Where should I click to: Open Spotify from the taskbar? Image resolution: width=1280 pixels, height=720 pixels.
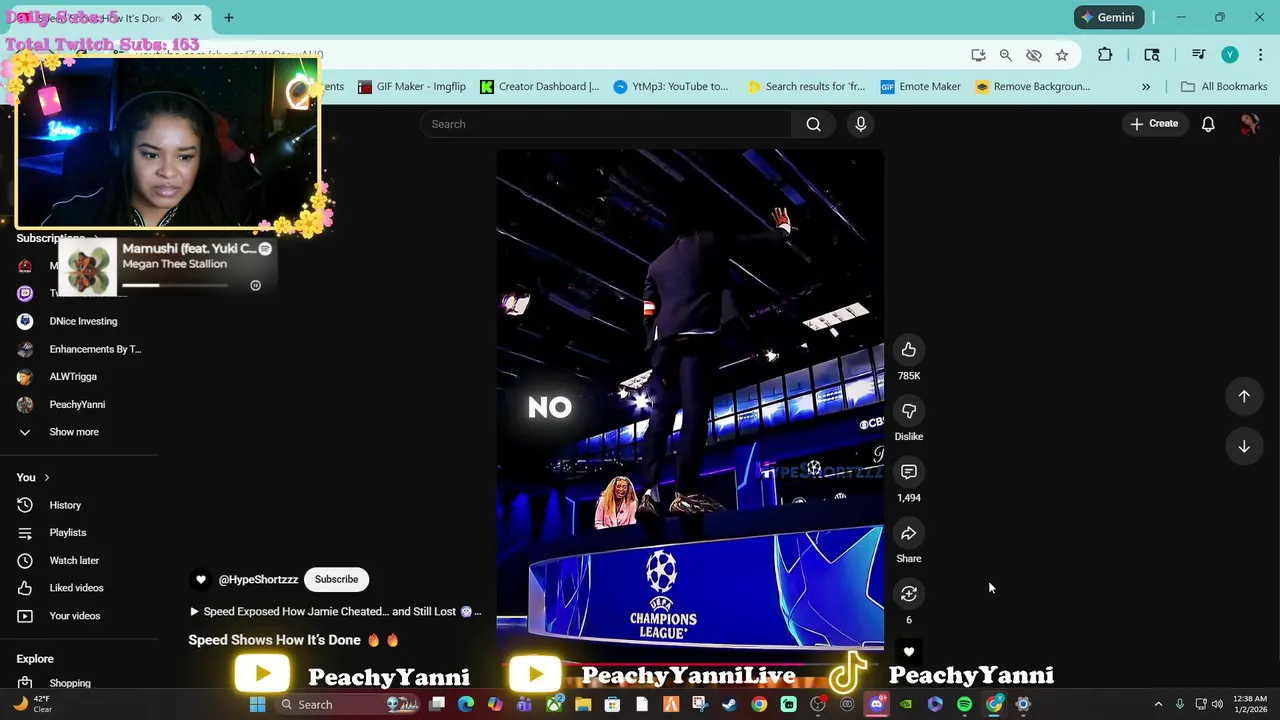pyautogui.click(x=964, y=704)
